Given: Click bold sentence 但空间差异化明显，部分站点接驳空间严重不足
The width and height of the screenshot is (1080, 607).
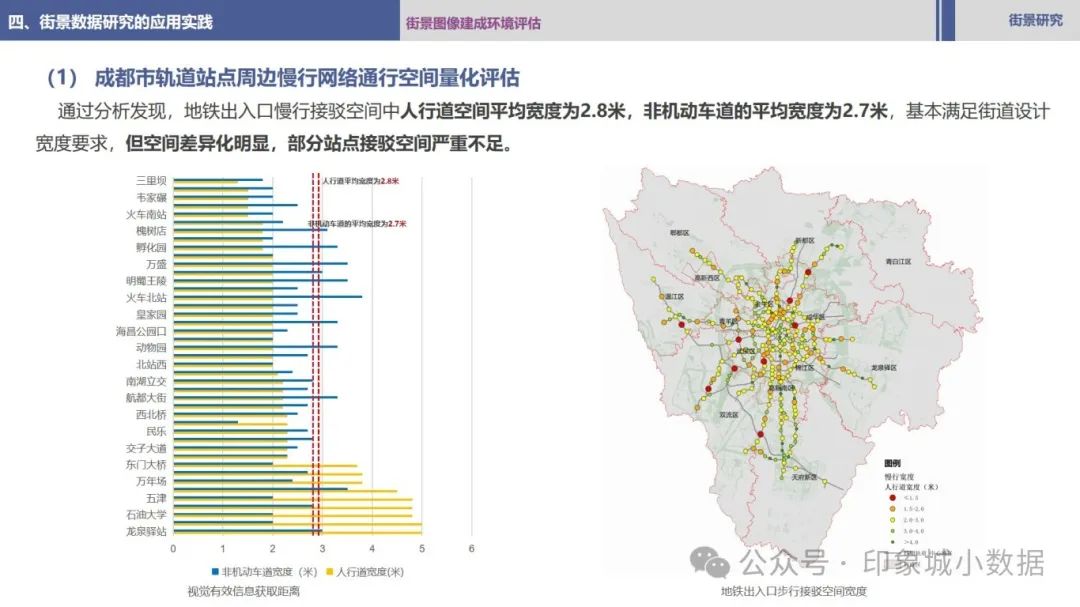Looking at the screenshot, I should click(315, 143).
